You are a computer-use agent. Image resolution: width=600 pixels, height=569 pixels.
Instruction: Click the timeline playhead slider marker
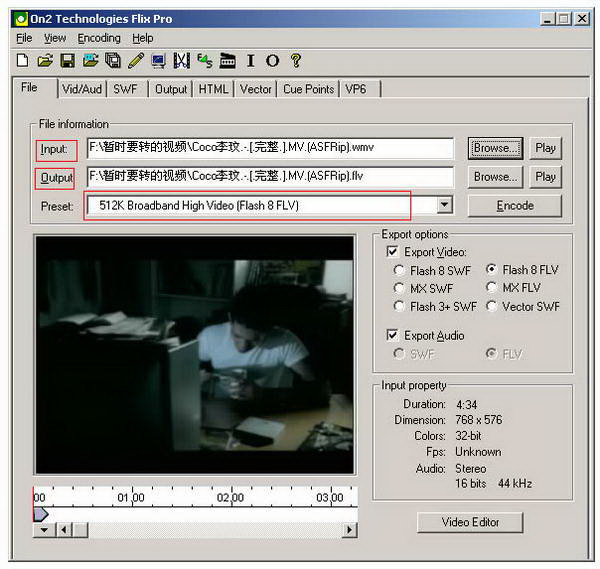pyautogui.click(x=40, y=513)
